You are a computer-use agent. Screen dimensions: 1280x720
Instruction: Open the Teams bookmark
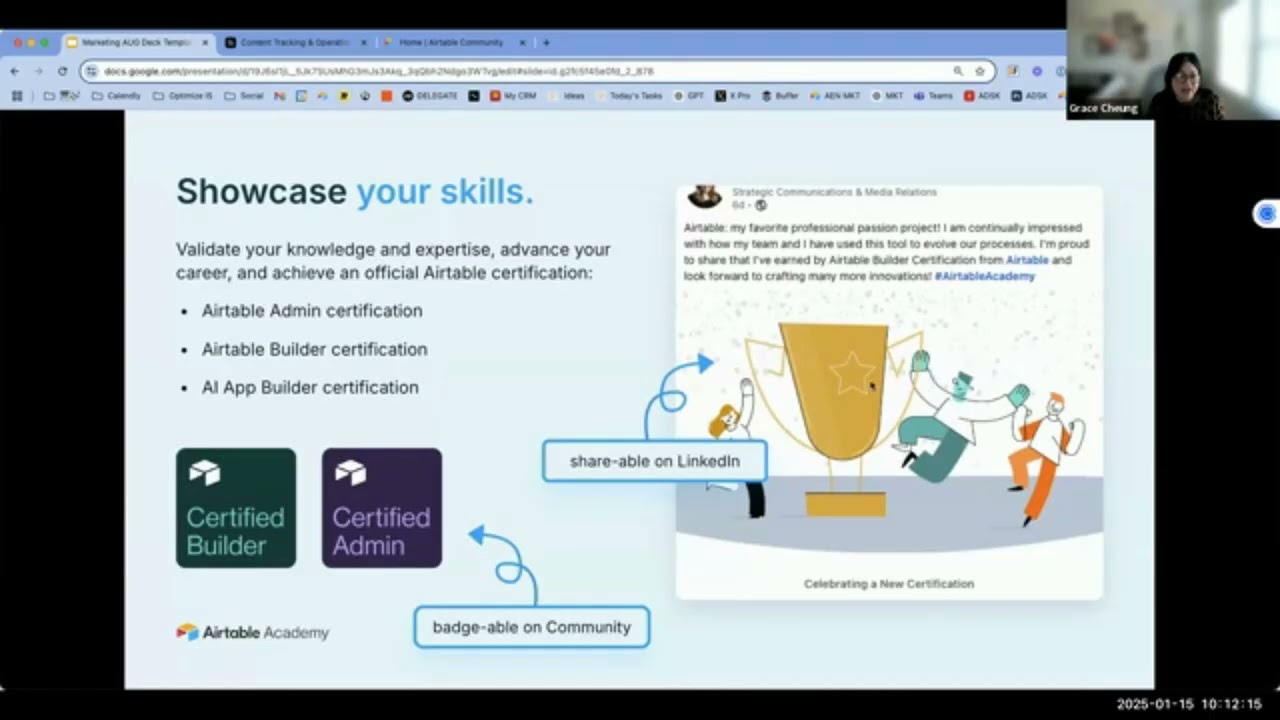[932, 96]
